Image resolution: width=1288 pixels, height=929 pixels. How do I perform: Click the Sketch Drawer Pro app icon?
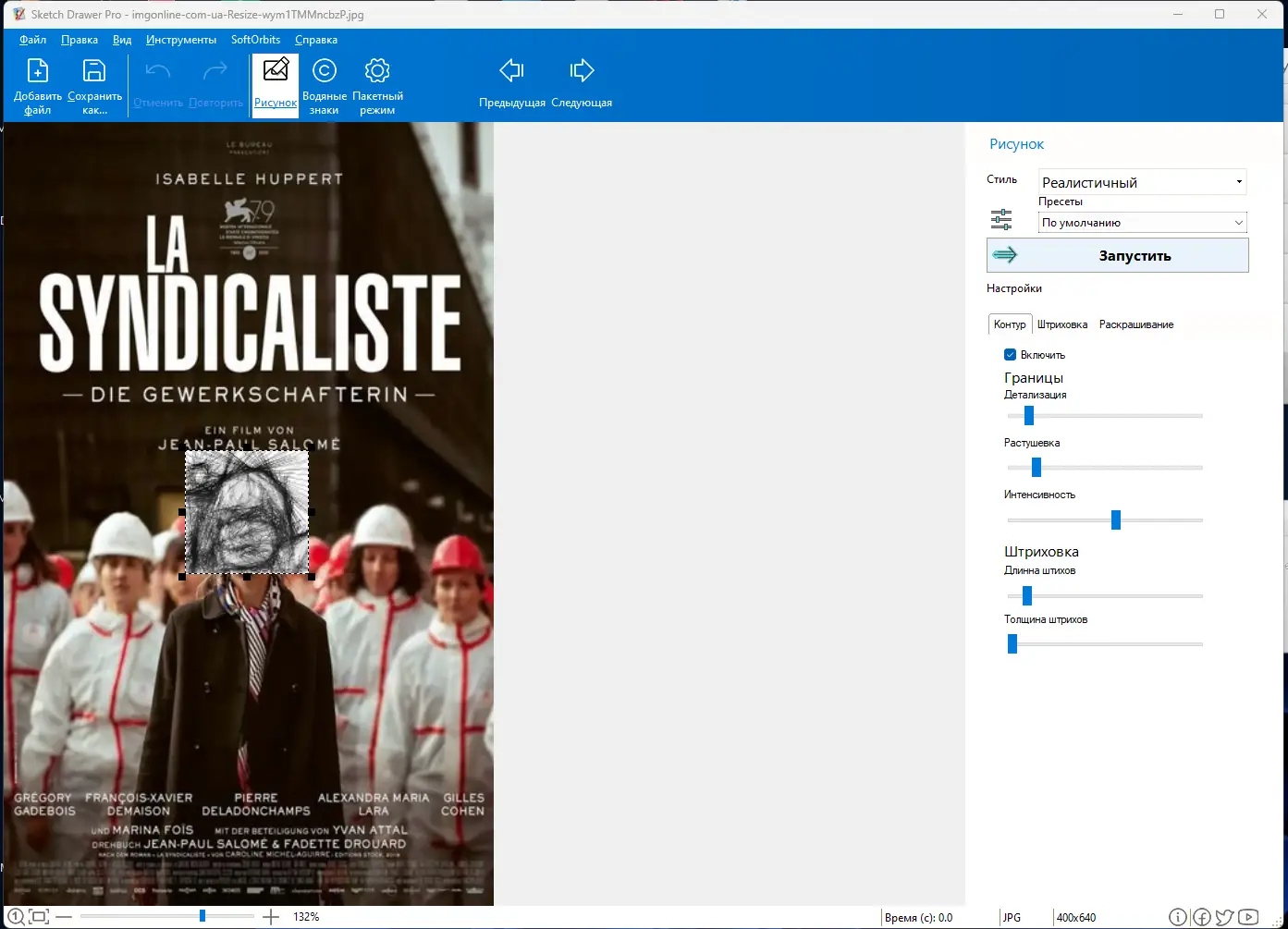tap(18, 14)
